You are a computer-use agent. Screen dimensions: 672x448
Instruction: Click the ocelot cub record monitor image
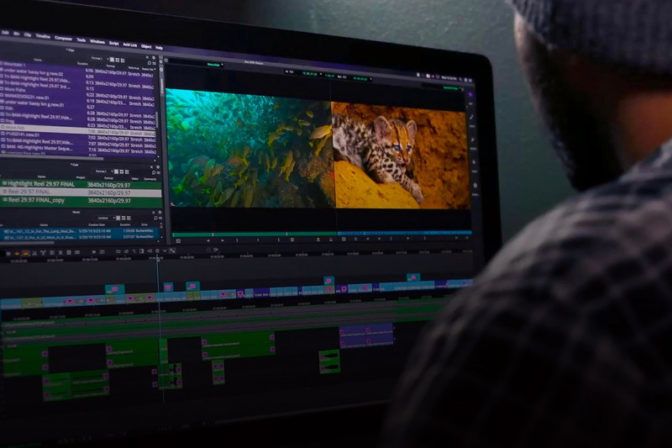400,155
